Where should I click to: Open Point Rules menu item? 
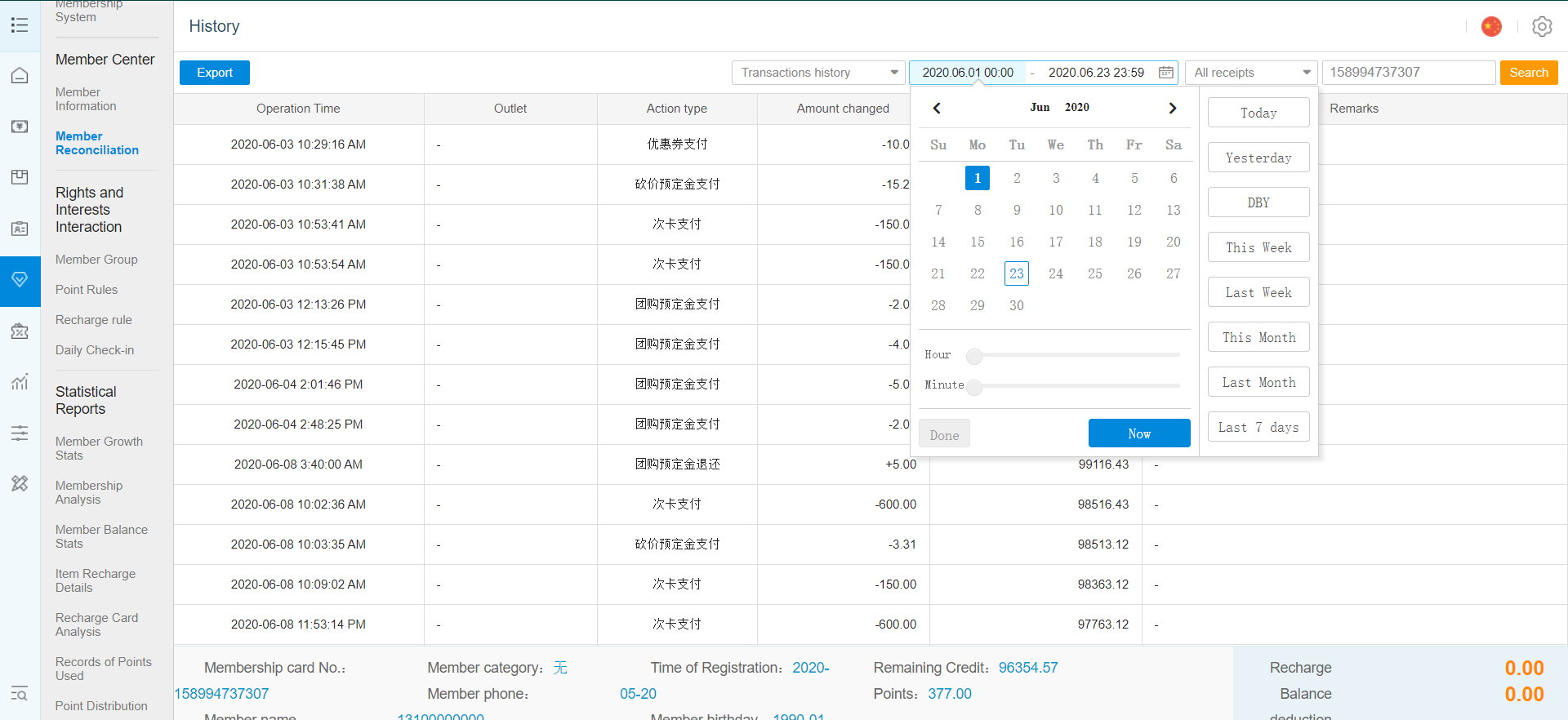(x=87, y=290)
